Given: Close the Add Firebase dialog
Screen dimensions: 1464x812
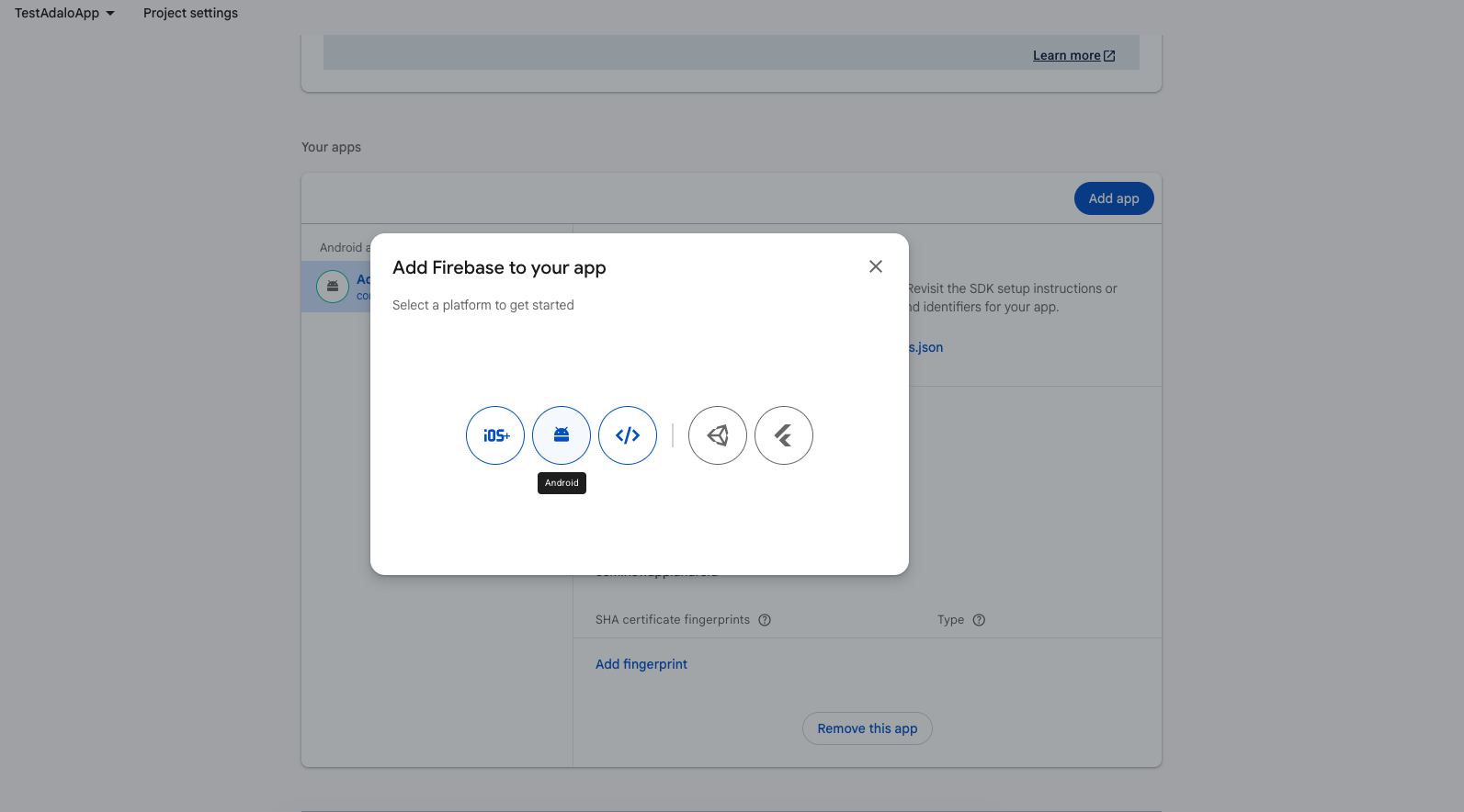Looking at the screenshot, I should [876, 266].
